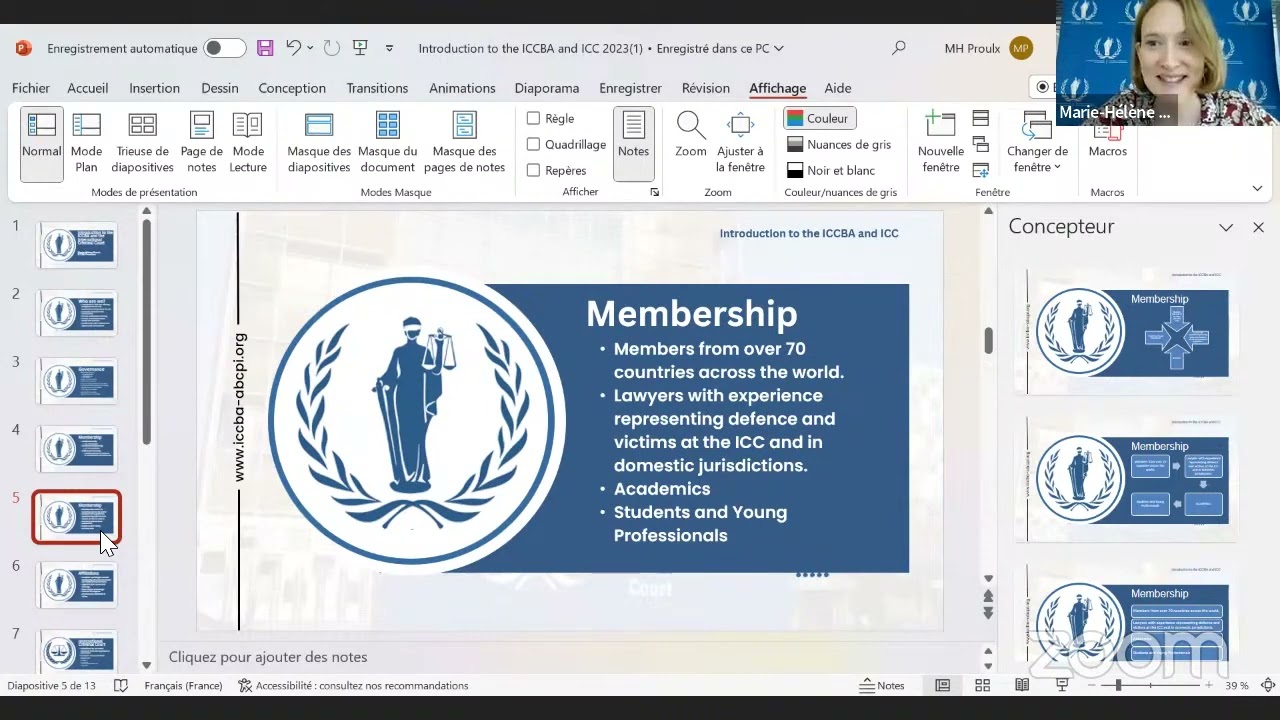Check the Quadrillage checkbox
Viewport: 1280px width, 720px height.
[x=533, y=144]
